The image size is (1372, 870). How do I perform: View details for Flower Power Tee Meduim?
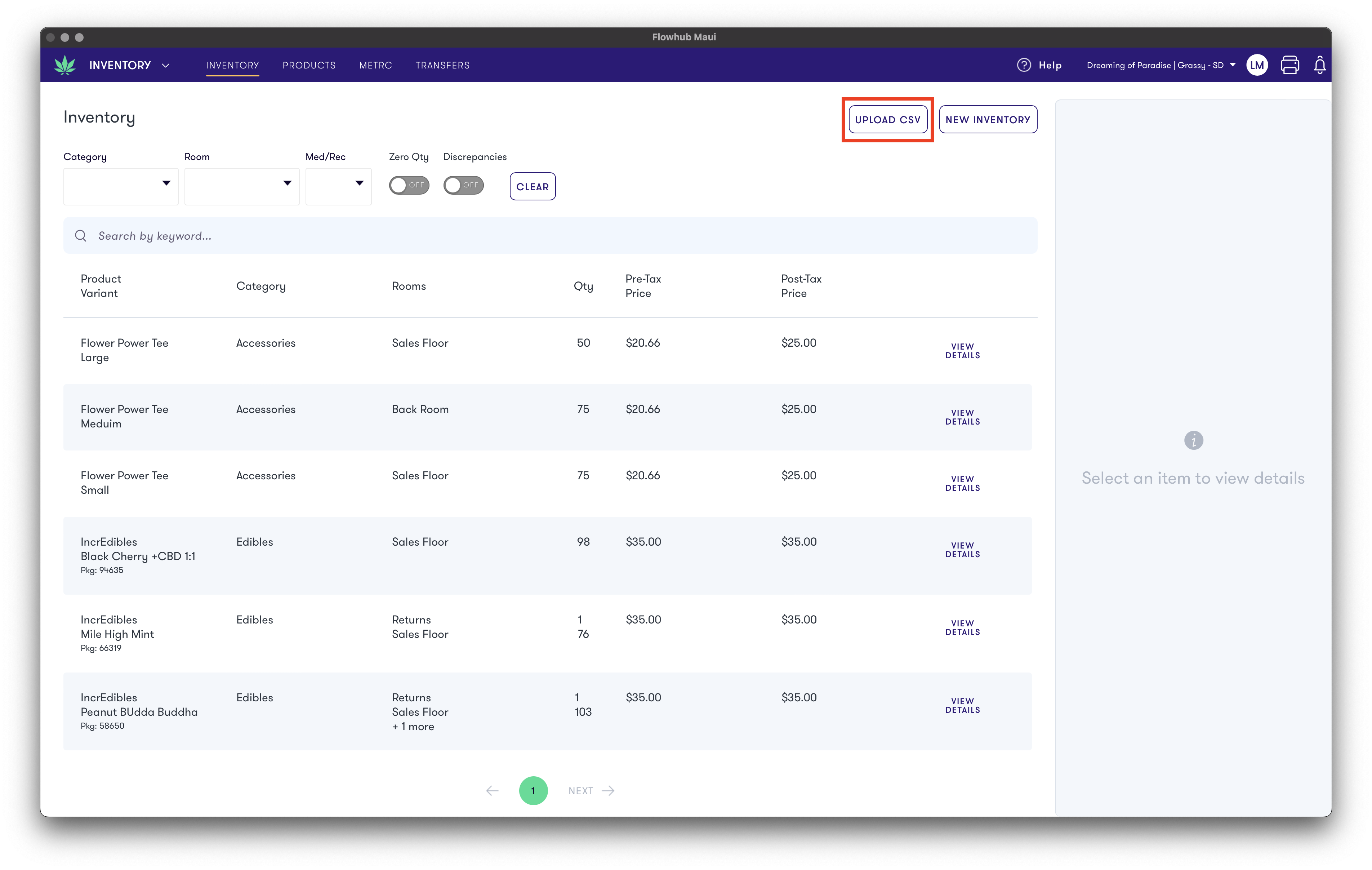pyautogui.click(x=962, y=417)
